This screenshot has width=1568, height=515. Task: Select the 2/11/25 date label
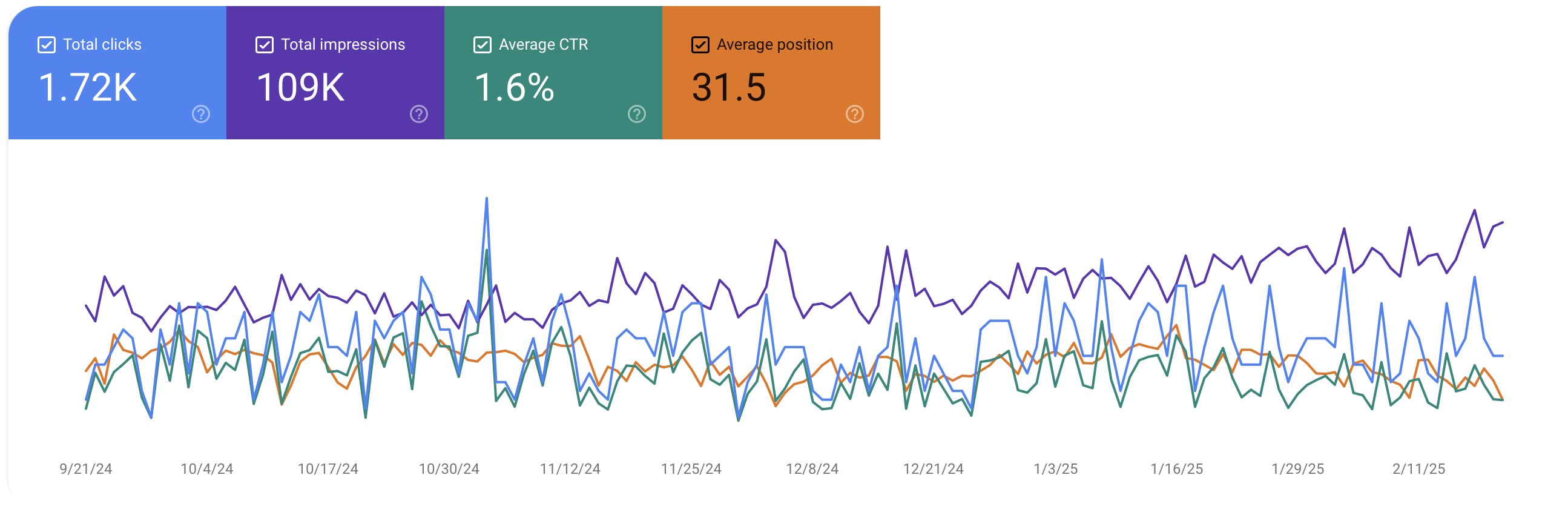pos(1418,469)
